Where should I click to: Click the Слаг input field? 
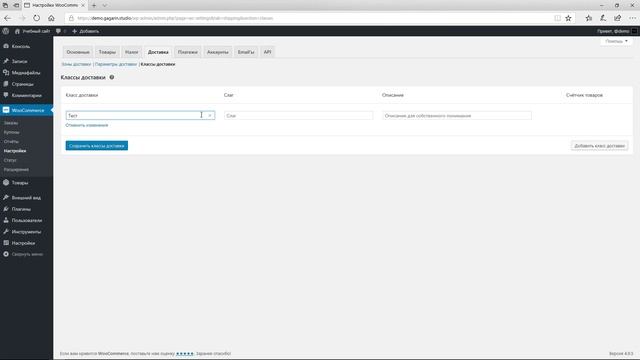(298, 116)
